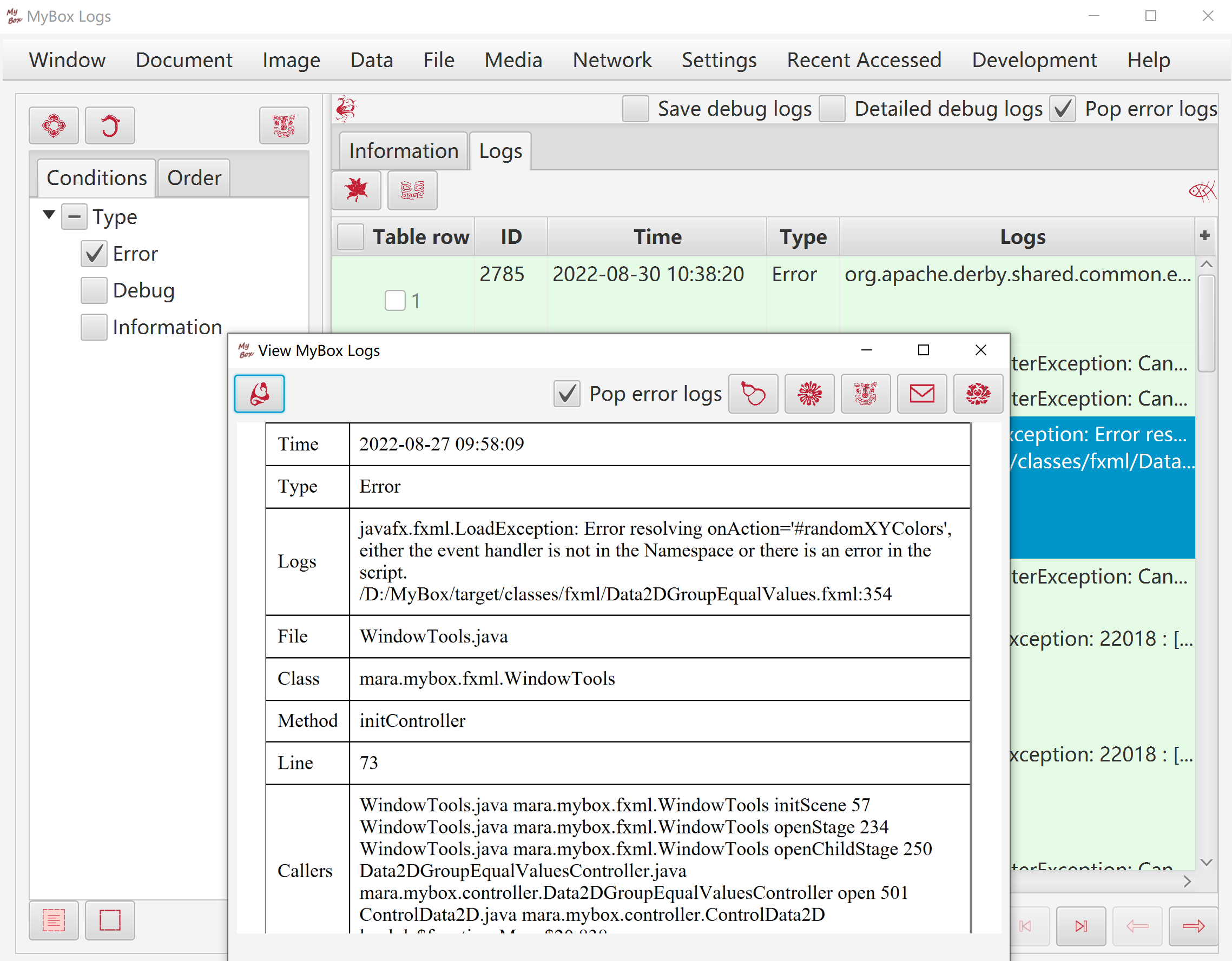Click the mask icon in View MyBox Logs toolbar
Screen dimensions: 1232x961
865,394
